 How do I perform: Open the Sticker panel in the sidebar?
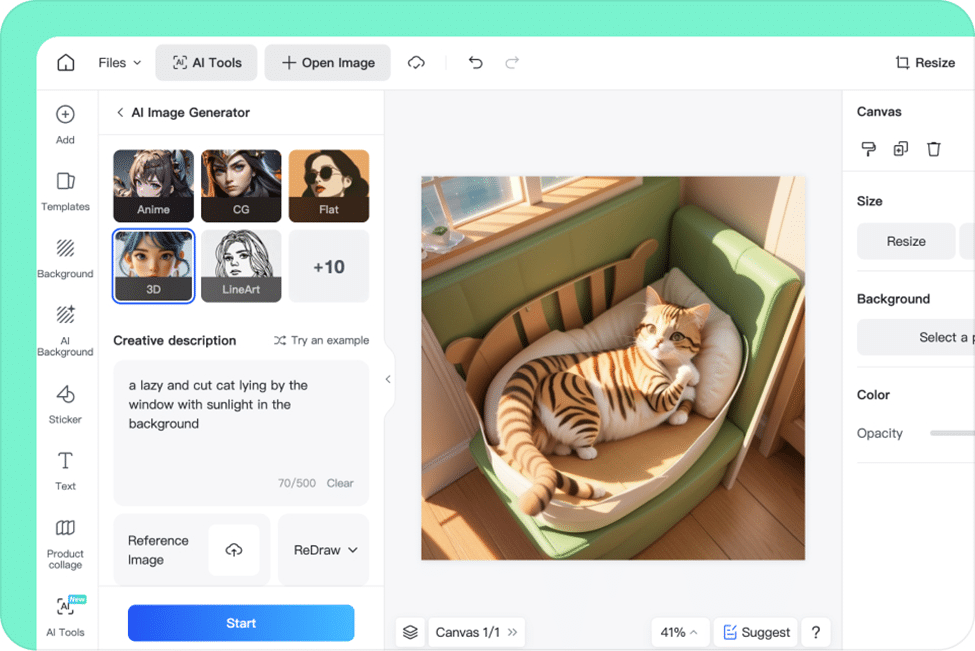click(65, 402)
